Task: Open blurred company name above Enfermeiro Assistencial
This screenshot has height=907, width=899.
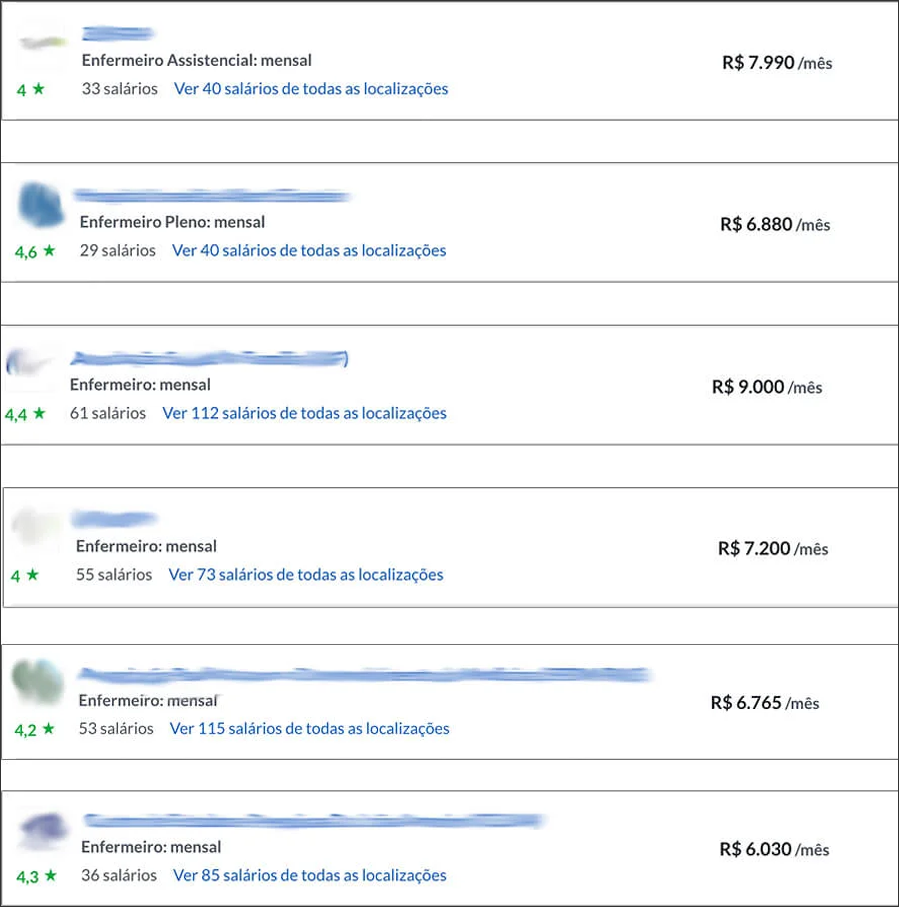Action: click(117, 34)
